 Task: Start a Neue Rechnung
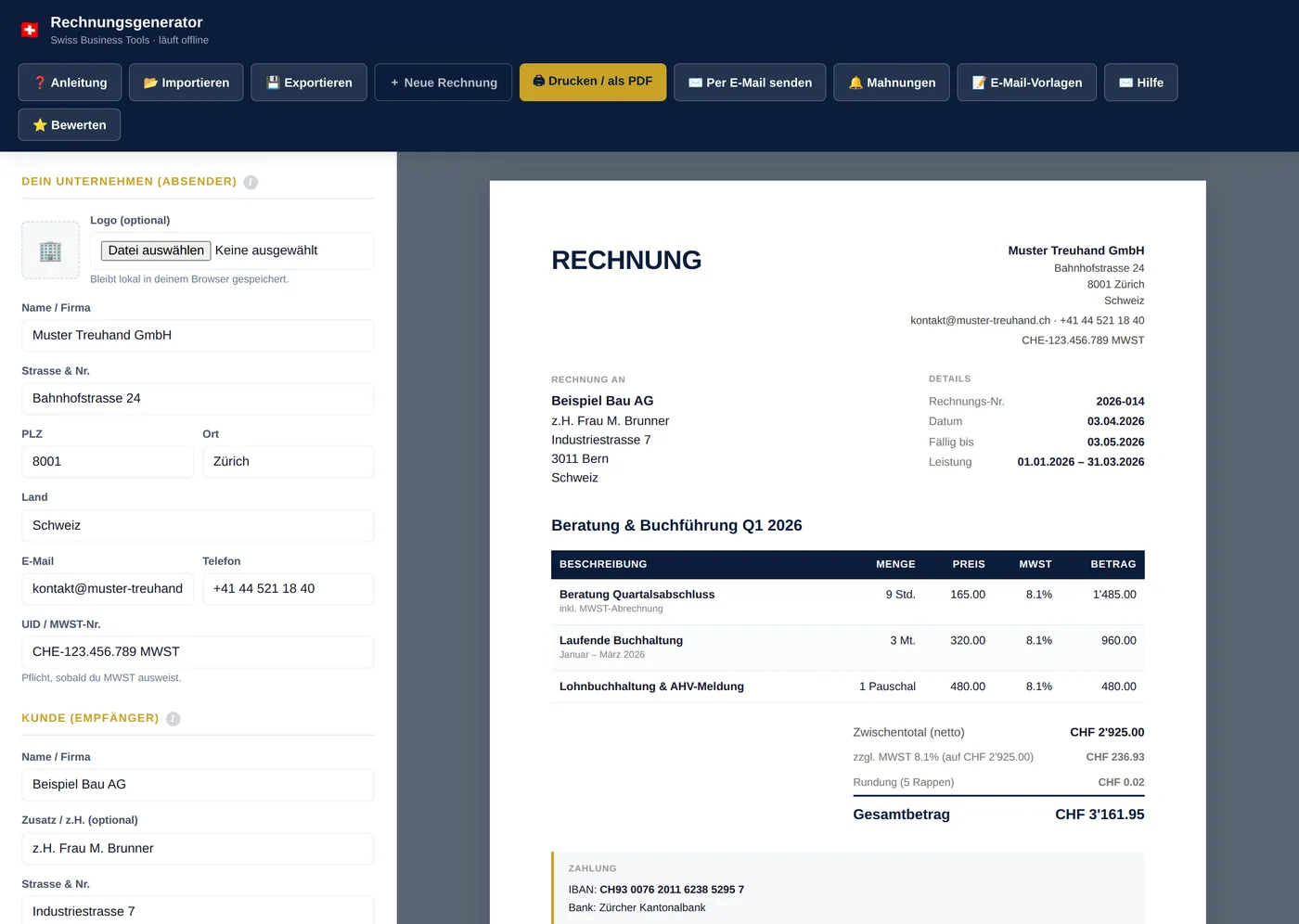click(x=444, y=83)
